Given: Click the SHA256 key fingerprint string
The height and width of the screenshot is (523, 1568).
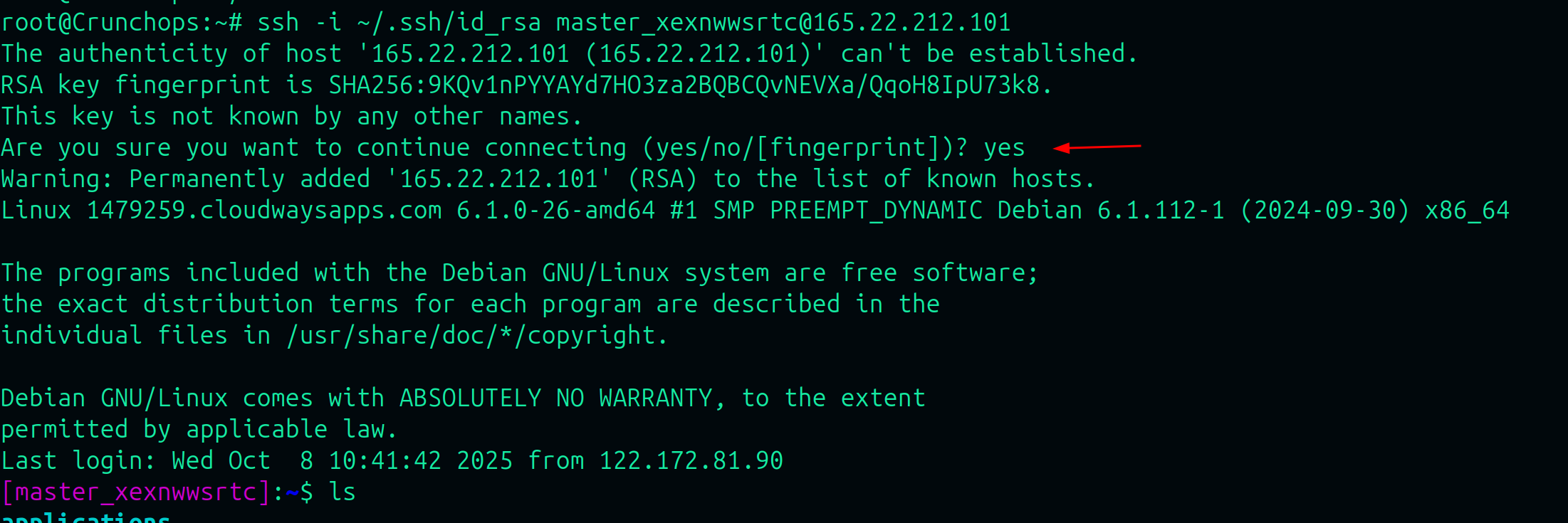Looking at the screenshot, I should click(684, 85).
